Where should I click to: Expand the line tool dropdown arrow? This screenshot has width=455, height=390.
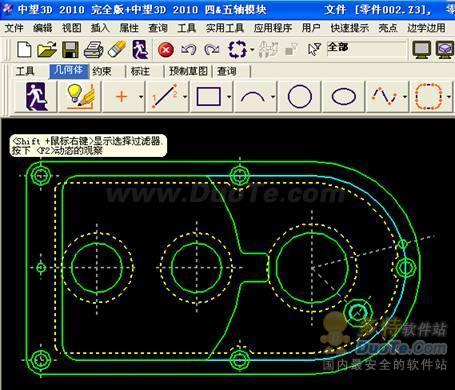click(x=185, y=97)
